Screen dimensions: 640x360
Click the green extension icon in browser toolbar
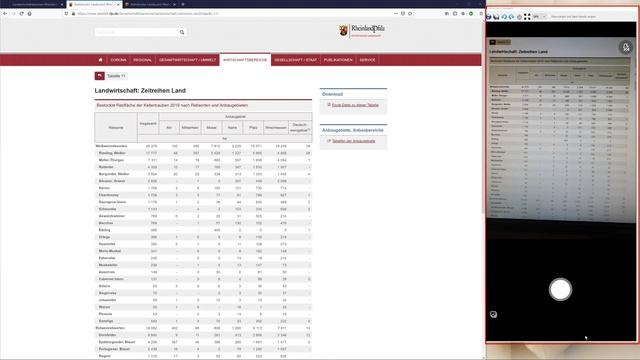click(471, 13)
